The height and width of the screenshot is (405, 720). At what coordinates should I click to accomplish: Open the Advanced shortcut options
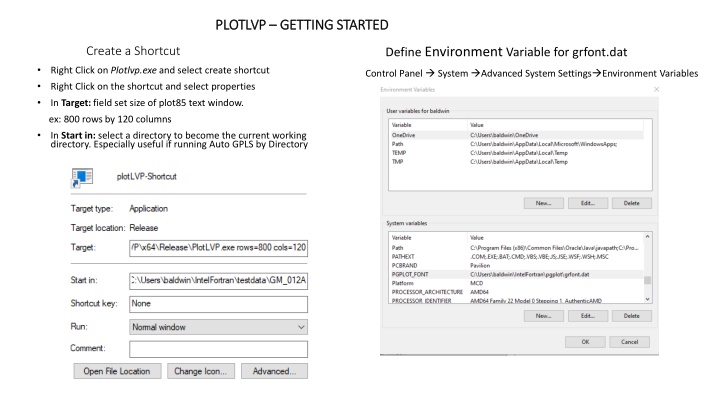pyautogui.click(x=274, y=371)
